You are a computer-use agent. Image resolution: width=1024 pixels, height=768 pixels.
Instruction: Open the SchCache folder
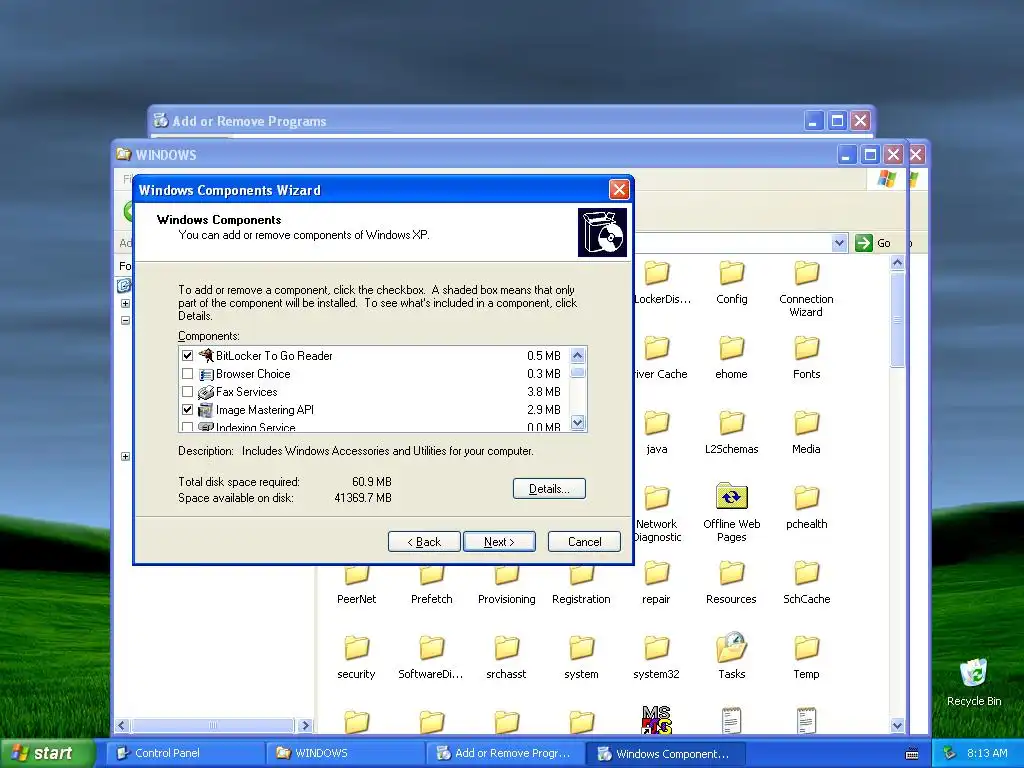coord(806,575)
